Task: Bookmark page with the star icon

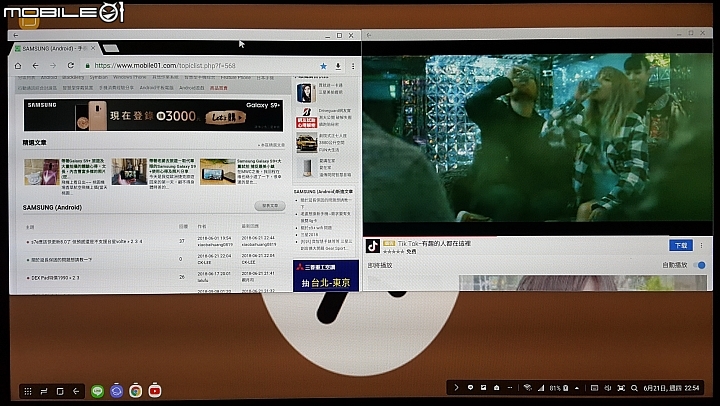Action: (x=323, y=66)
